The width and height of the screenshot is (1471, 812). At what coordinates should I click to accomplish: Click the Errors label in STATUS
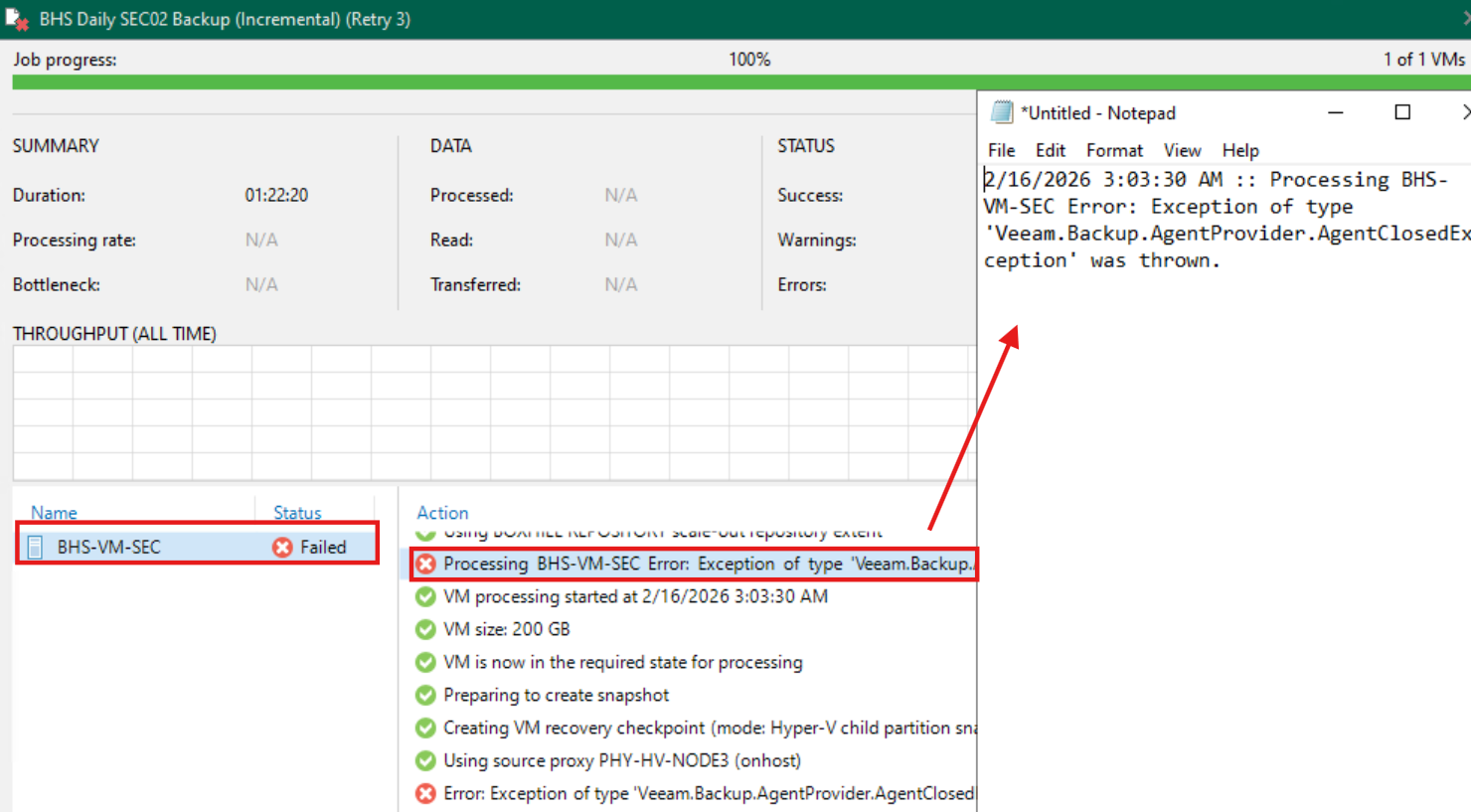[802, 284]
